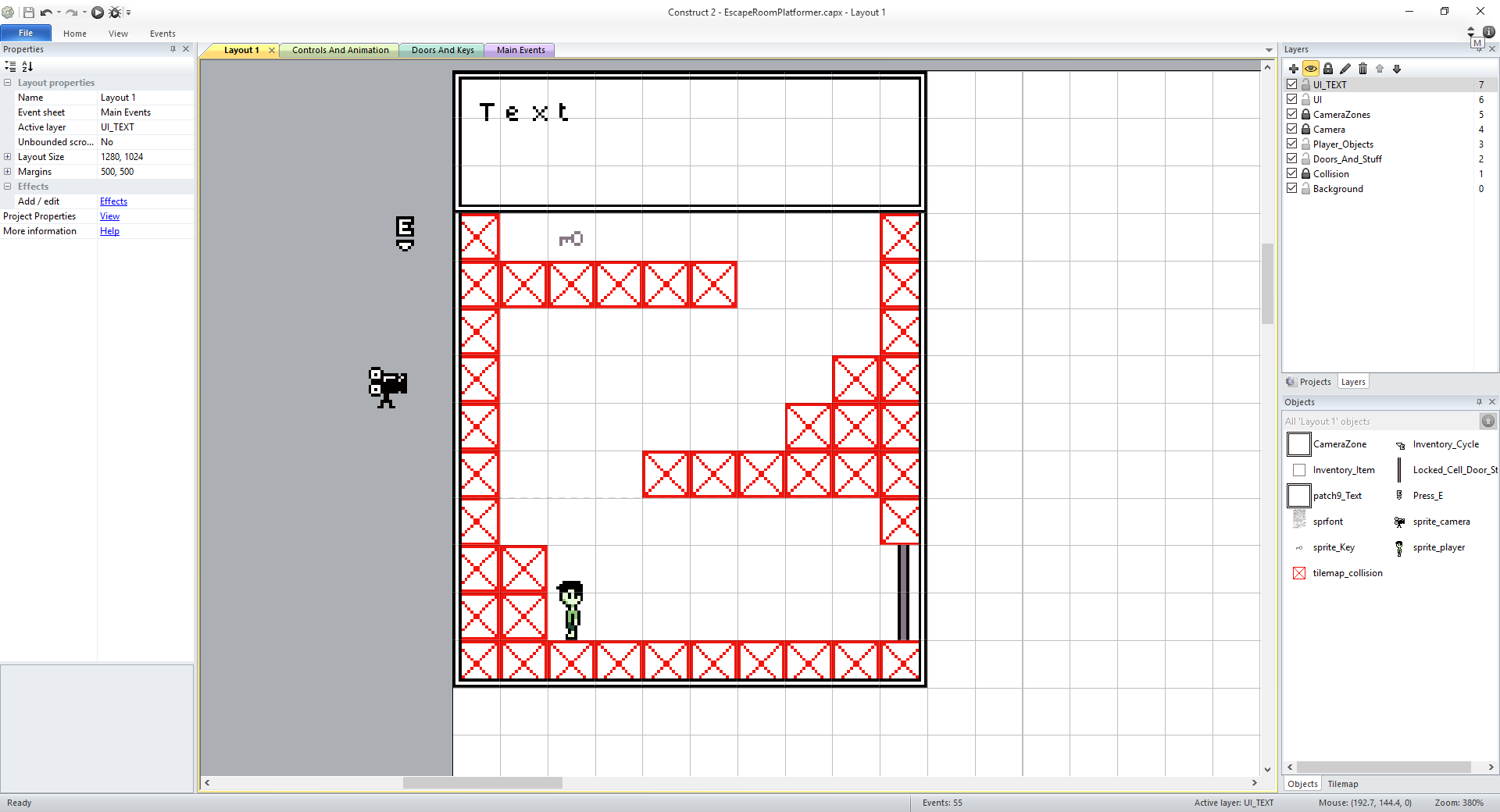Open quick access toolbar customize dropdown
Image resolution: width=1500 pixels, height=812 pixels.
(x=129, y=12)
